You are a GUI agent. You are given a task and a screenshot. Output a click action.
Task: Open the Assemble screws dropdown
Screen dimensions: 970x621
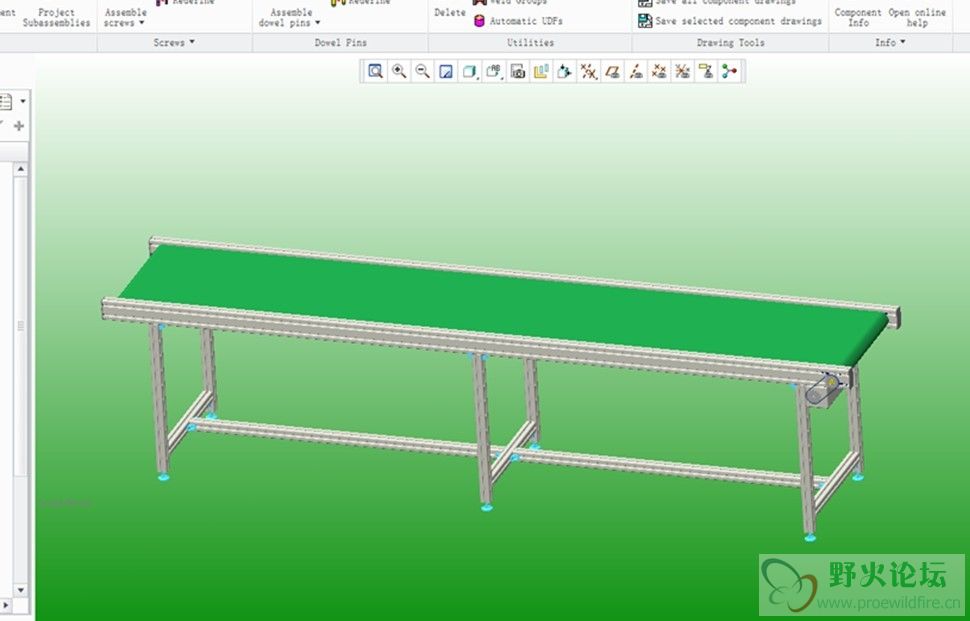tap(126, 17)
